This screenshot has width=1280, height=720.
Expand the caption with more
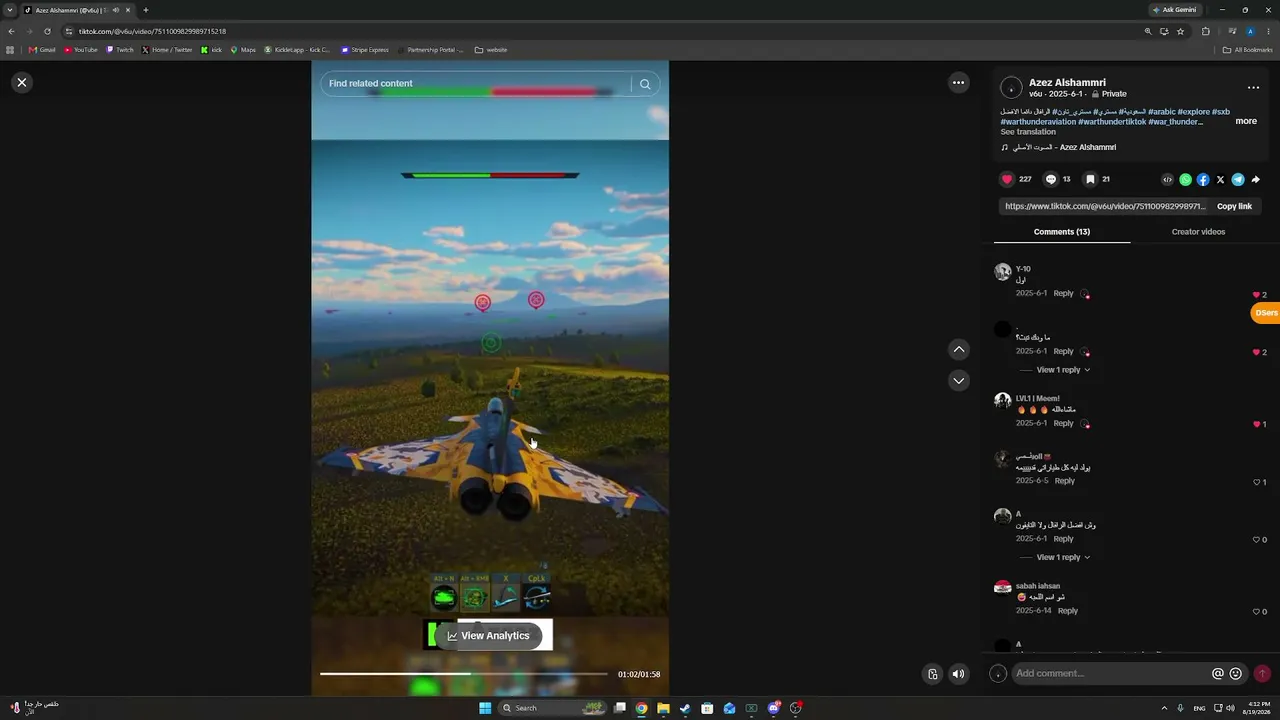click(x=1246, y=121)
